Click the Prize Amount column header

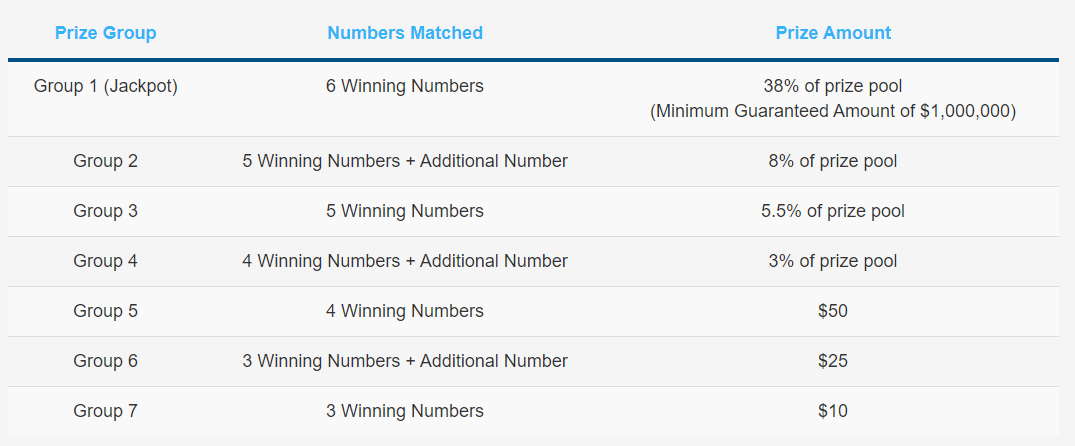[x=833, y=33]
